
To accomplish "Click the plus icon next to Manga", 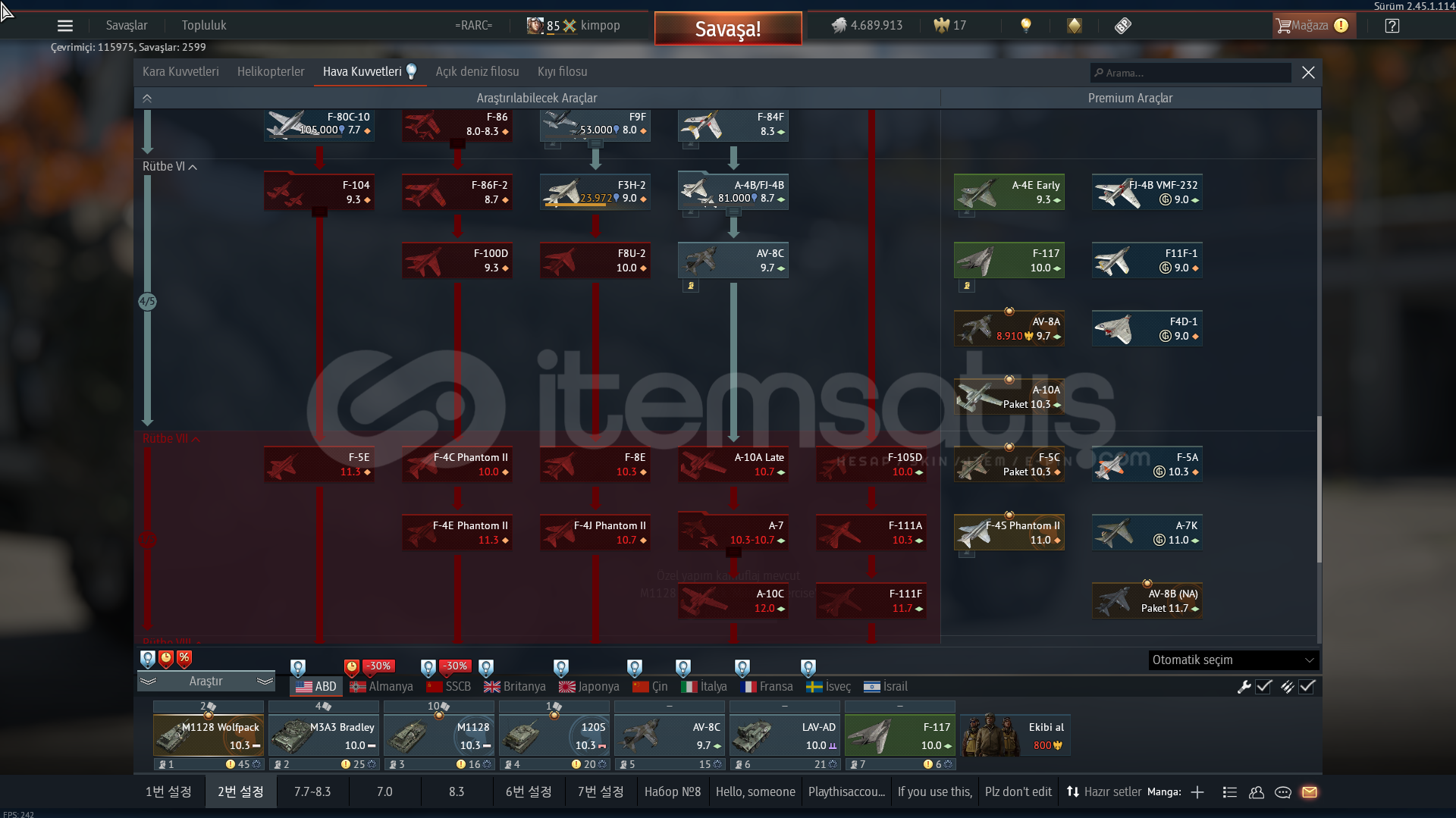I will point(1197,792).
